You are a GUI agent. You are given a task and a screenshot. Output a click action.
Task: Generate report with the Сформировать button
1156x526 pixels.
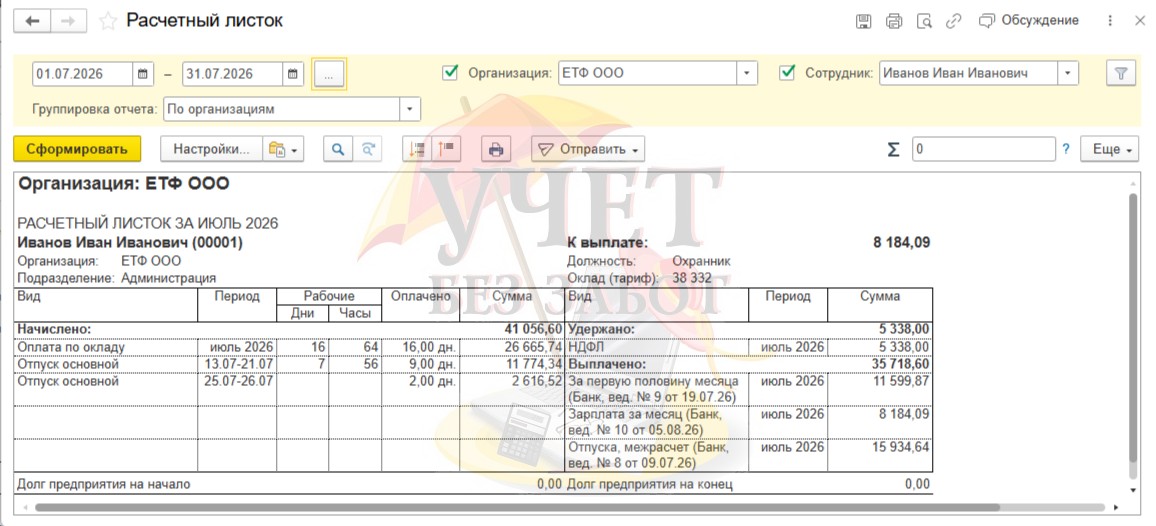point(77,149)
